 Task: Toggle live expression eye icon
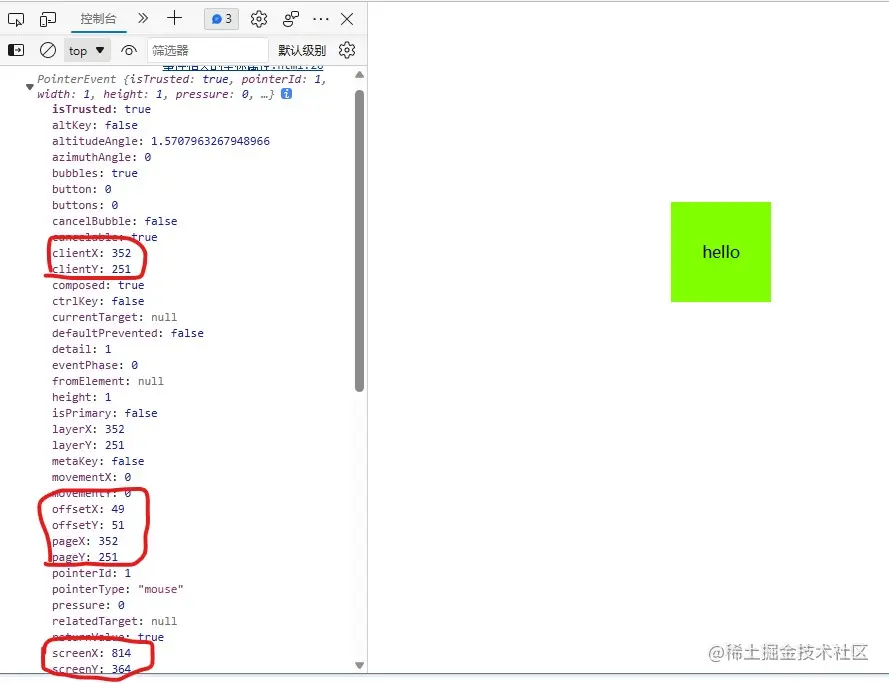pyautogui.click(x=129, y=50)
